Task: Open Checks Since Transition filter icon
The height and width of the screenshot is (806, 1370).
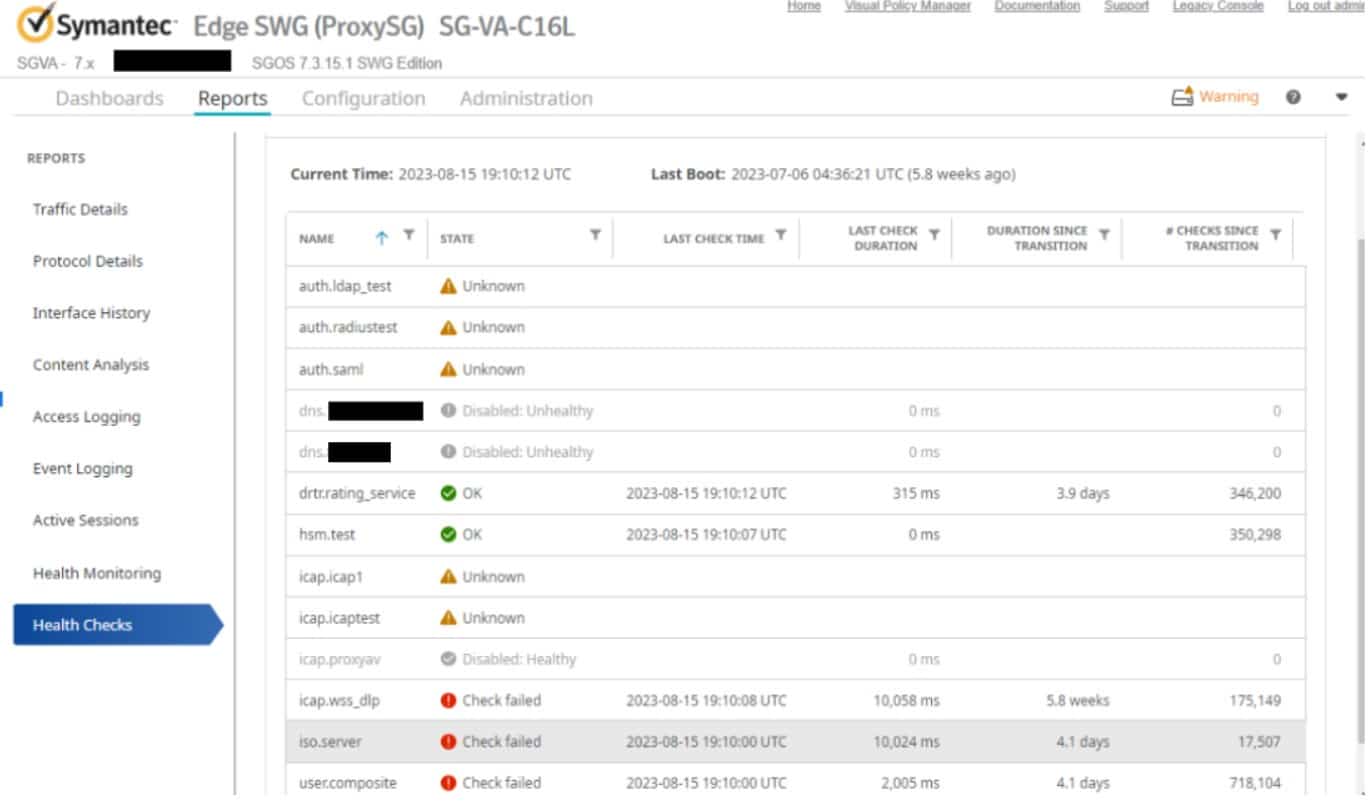Action: tap(1275, 235)
